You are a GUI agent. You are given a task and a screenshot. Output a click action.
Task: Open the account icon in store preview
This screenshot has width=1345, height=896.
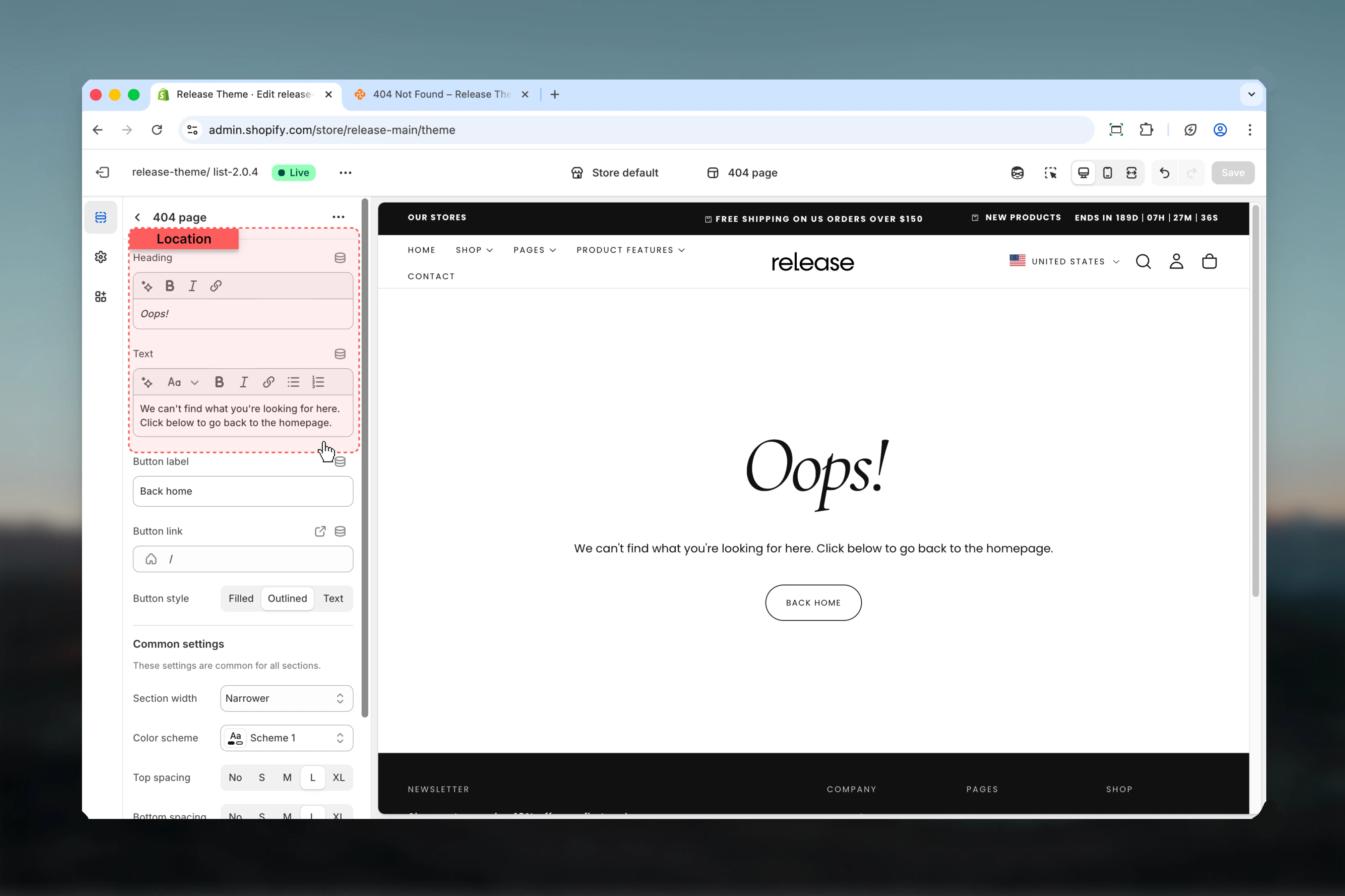pyautogui.click(x=1176, y=262)
